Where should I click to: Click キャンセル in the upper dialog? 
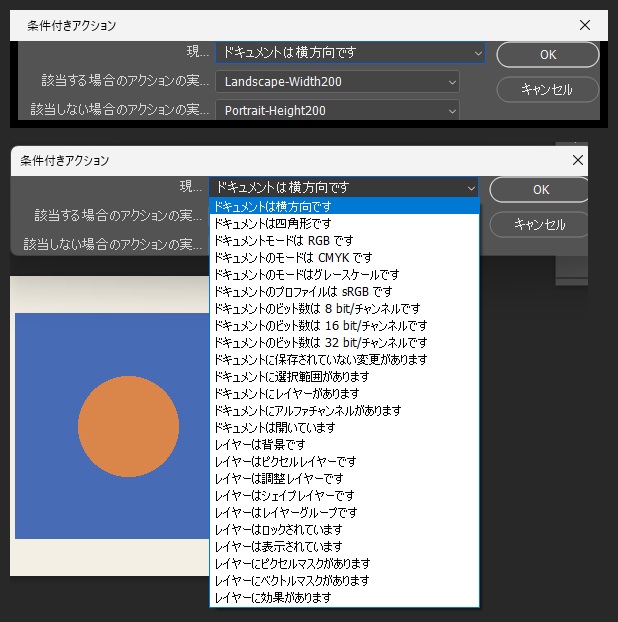tap(547, 89)
